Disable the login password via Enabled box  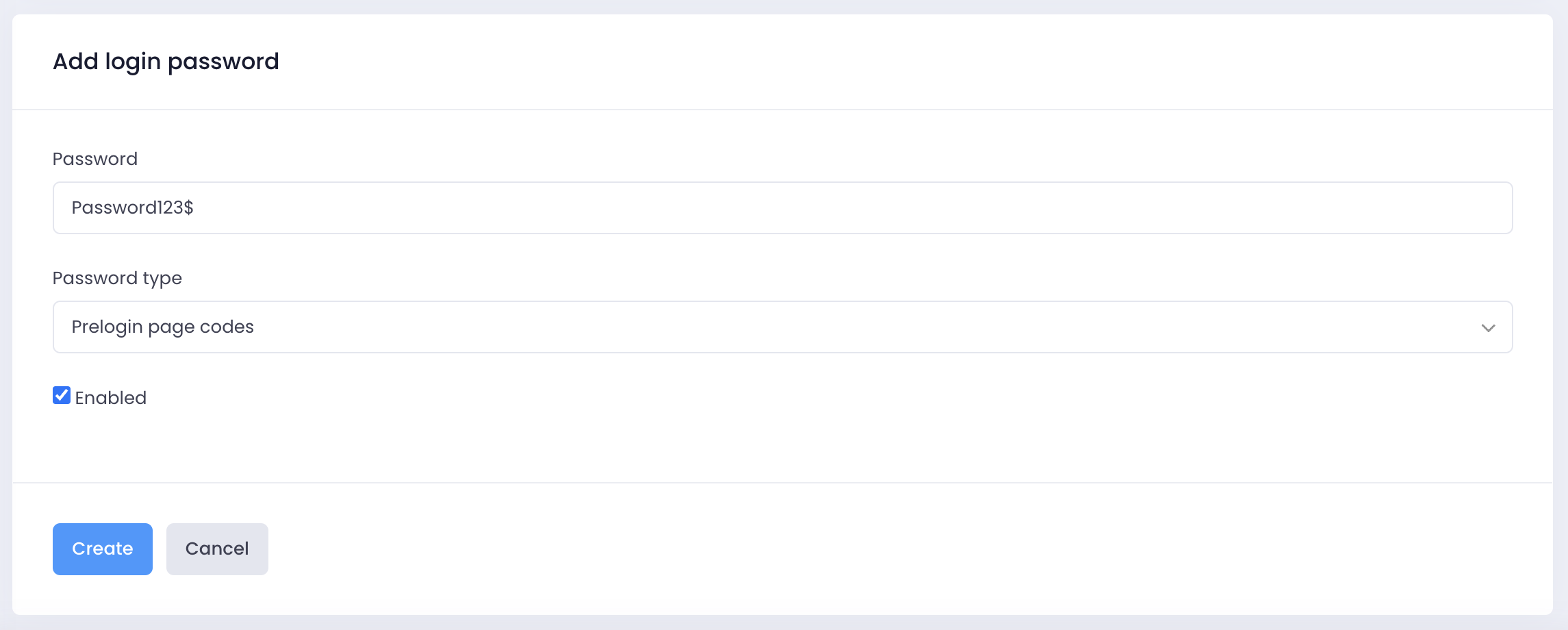point(62,395)
